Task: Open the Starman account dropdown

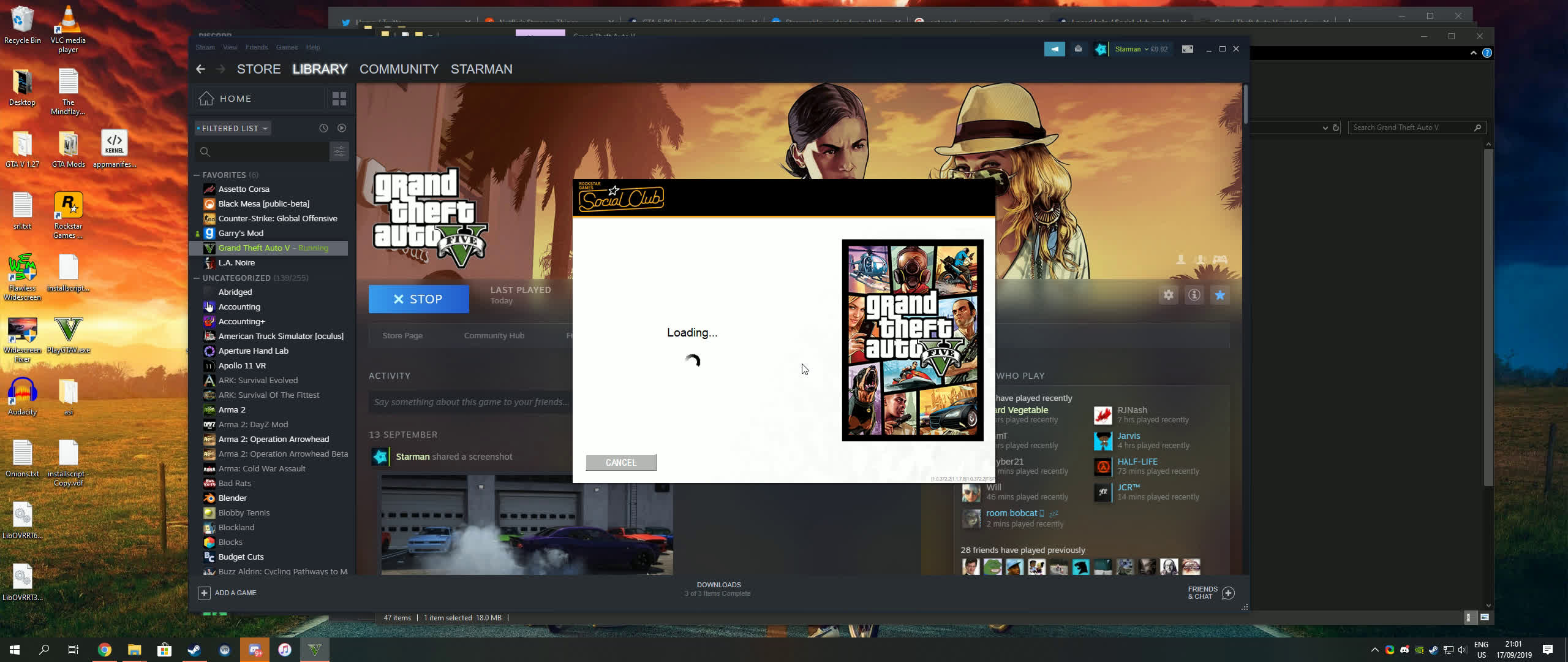Action: 1131,49
